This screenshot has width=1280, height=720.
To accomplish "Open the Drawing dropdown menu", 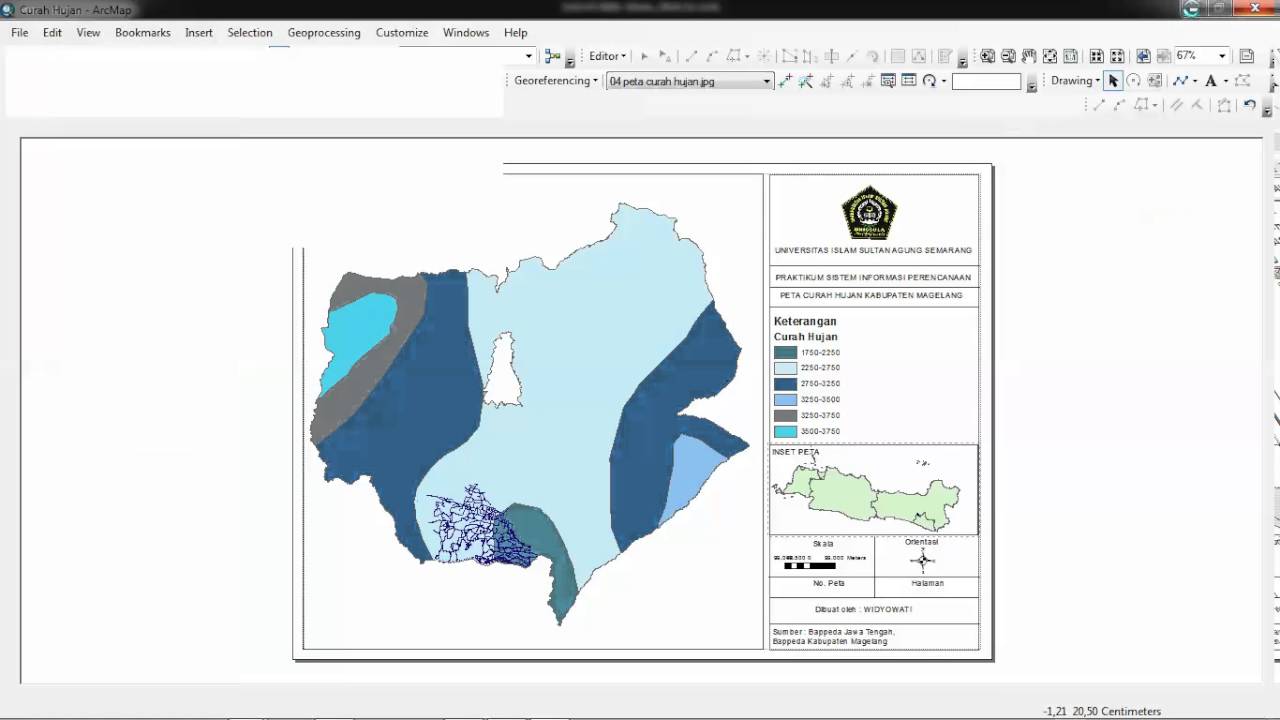I will click(1076, 81).
